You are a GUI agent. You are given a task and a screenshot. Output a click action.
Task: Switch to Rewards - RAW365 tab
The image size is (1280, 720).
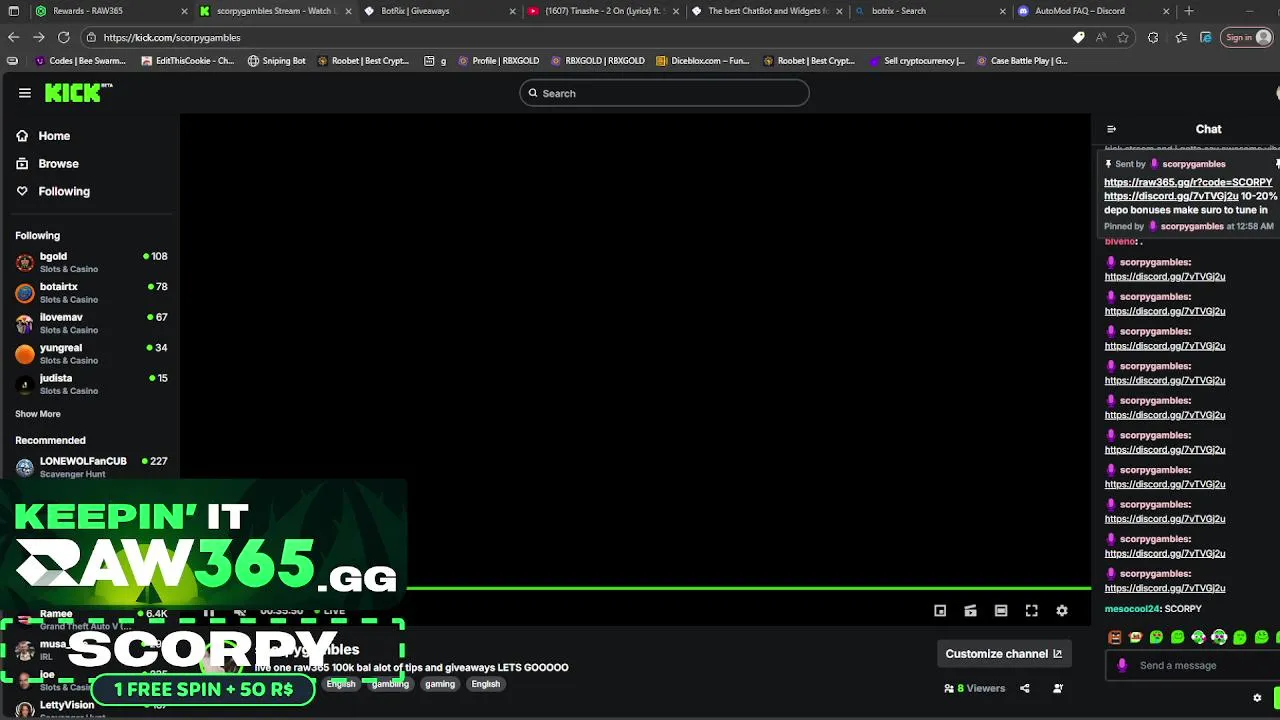pos(110,11)
